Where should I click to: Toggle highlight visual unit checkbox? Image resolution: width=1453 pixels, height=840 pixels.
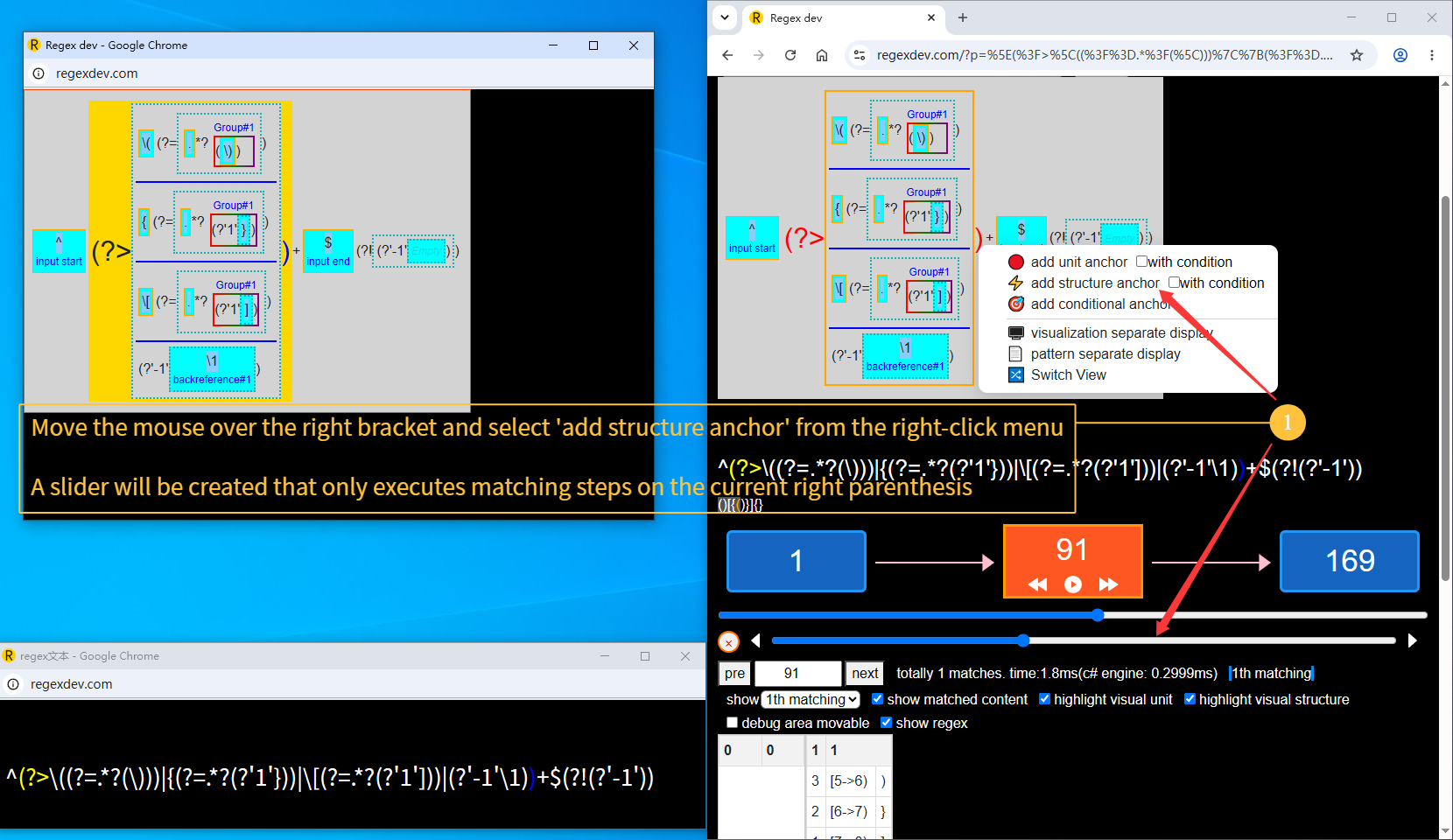(x=1044, y=698)
